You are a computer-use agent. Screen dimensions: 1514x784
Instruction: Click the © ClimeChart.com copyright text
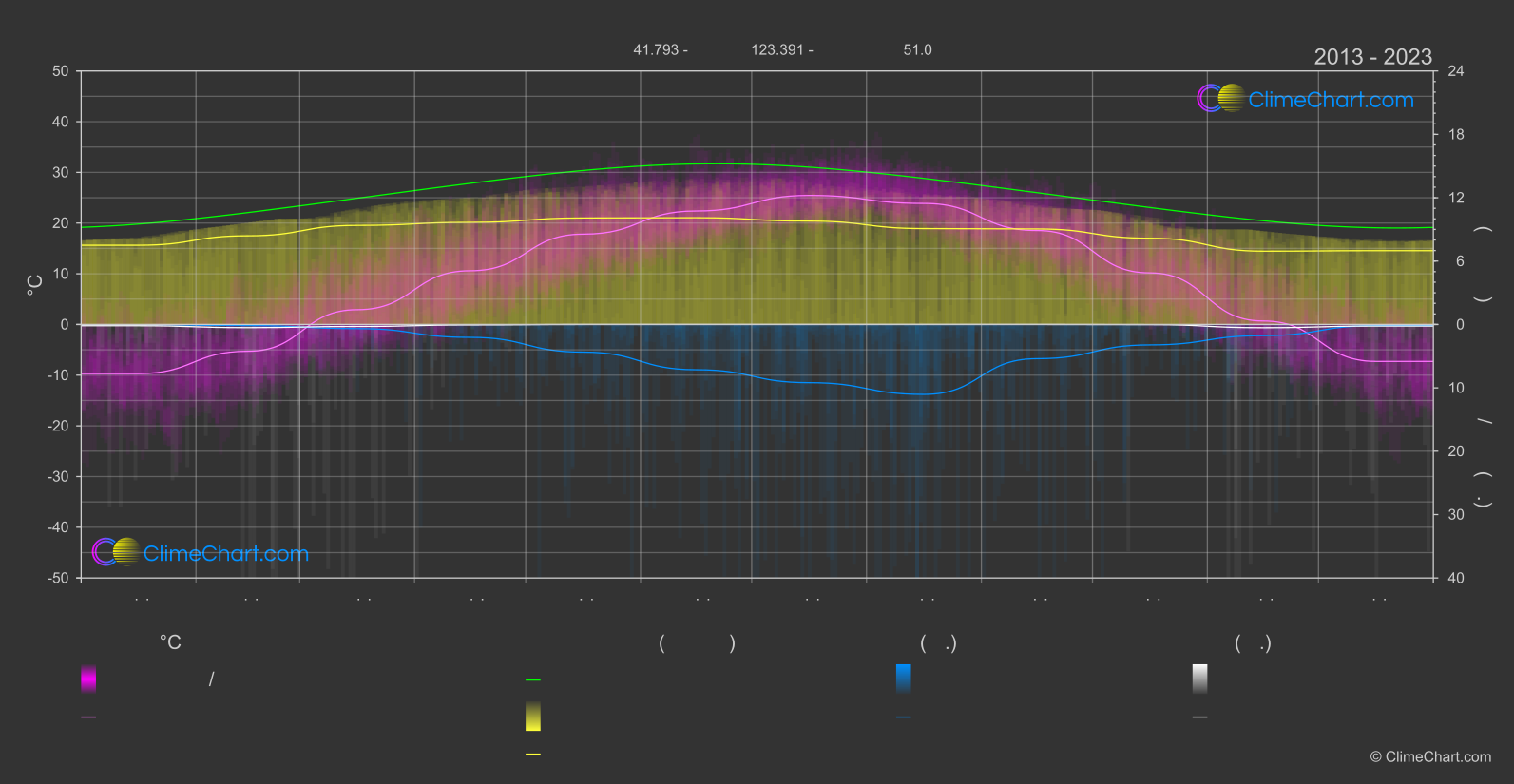point(1430,756)
